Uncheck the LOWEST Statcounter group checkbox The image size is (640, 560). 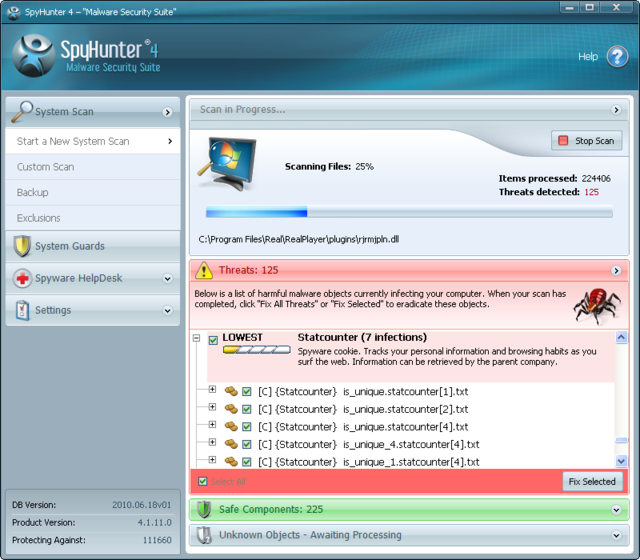click(213, 340)
